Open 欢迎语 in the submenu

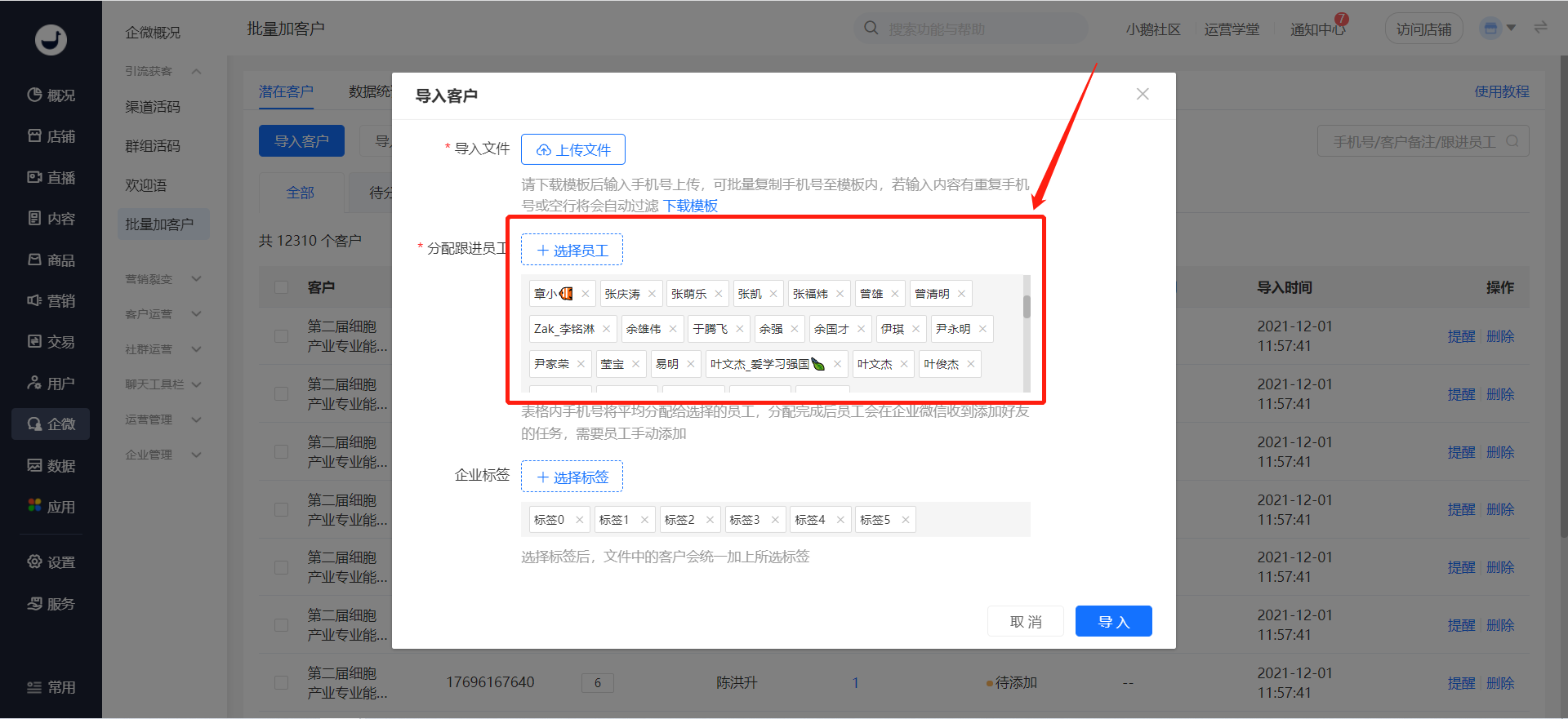tap(146, 185)
